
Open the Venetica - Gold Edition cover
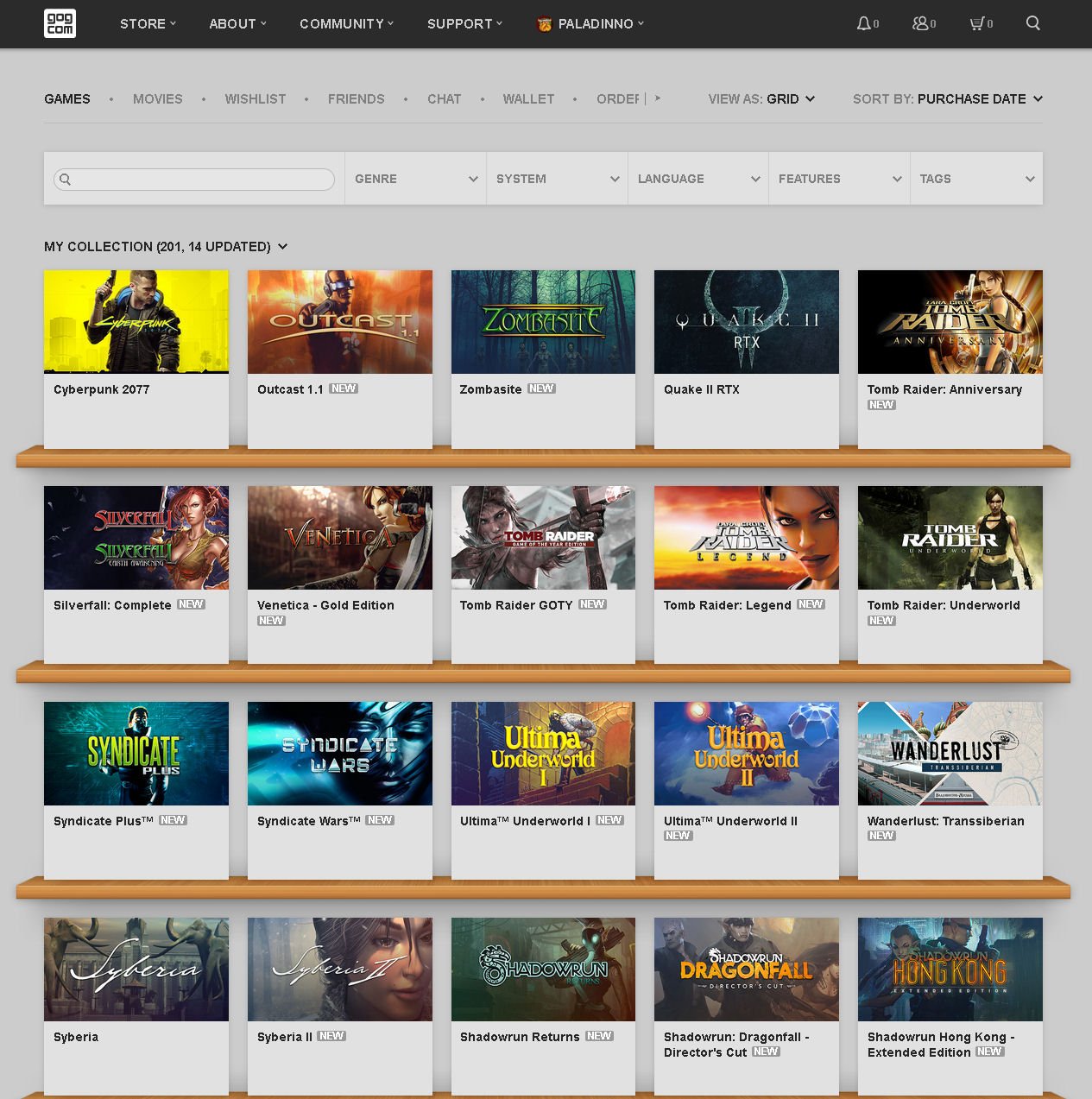(340, 538)
